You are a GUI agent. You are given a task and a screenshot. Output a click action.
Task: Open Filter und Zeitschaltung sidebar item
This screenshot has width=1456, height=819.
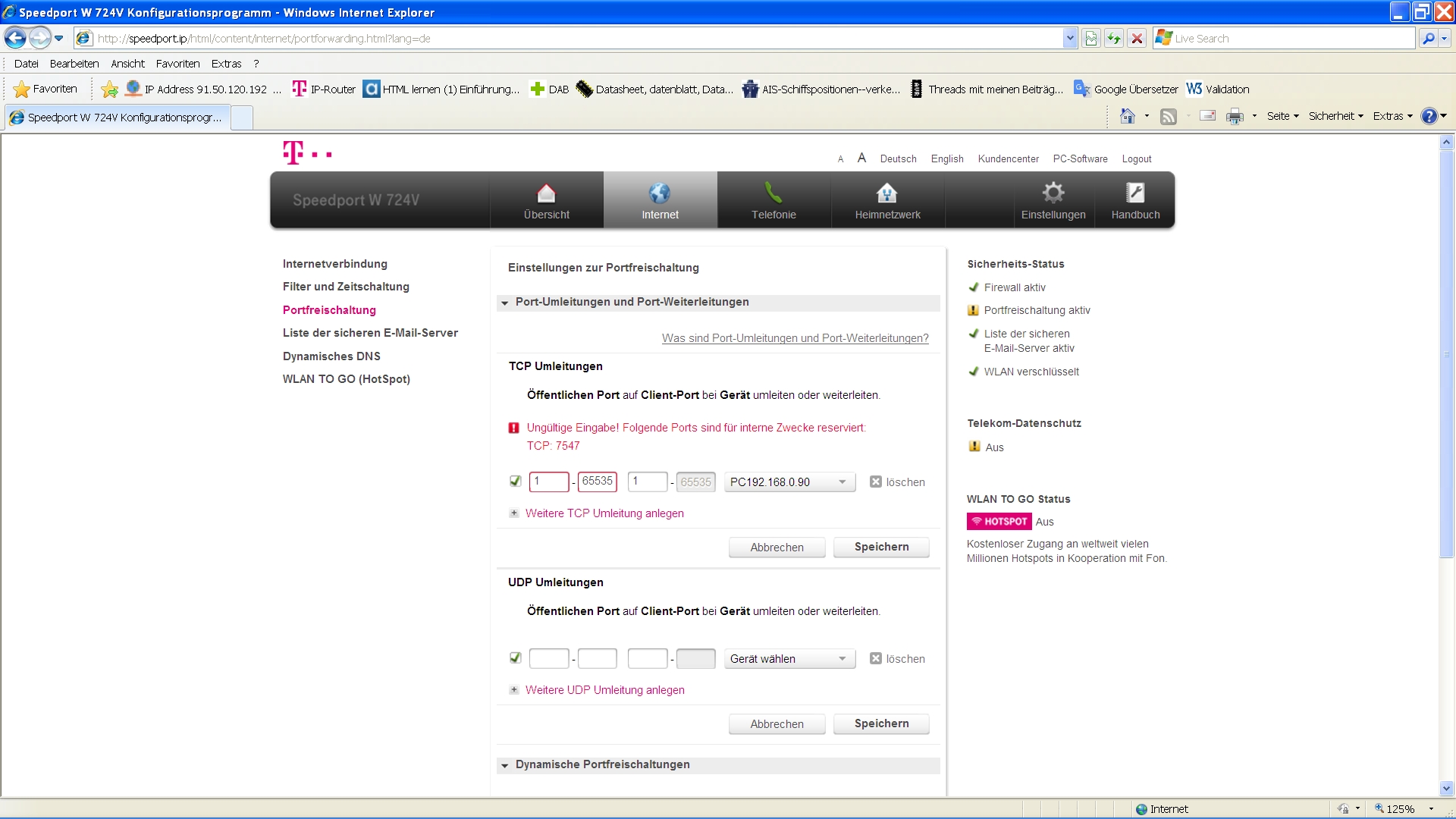[x=346, y=287]
